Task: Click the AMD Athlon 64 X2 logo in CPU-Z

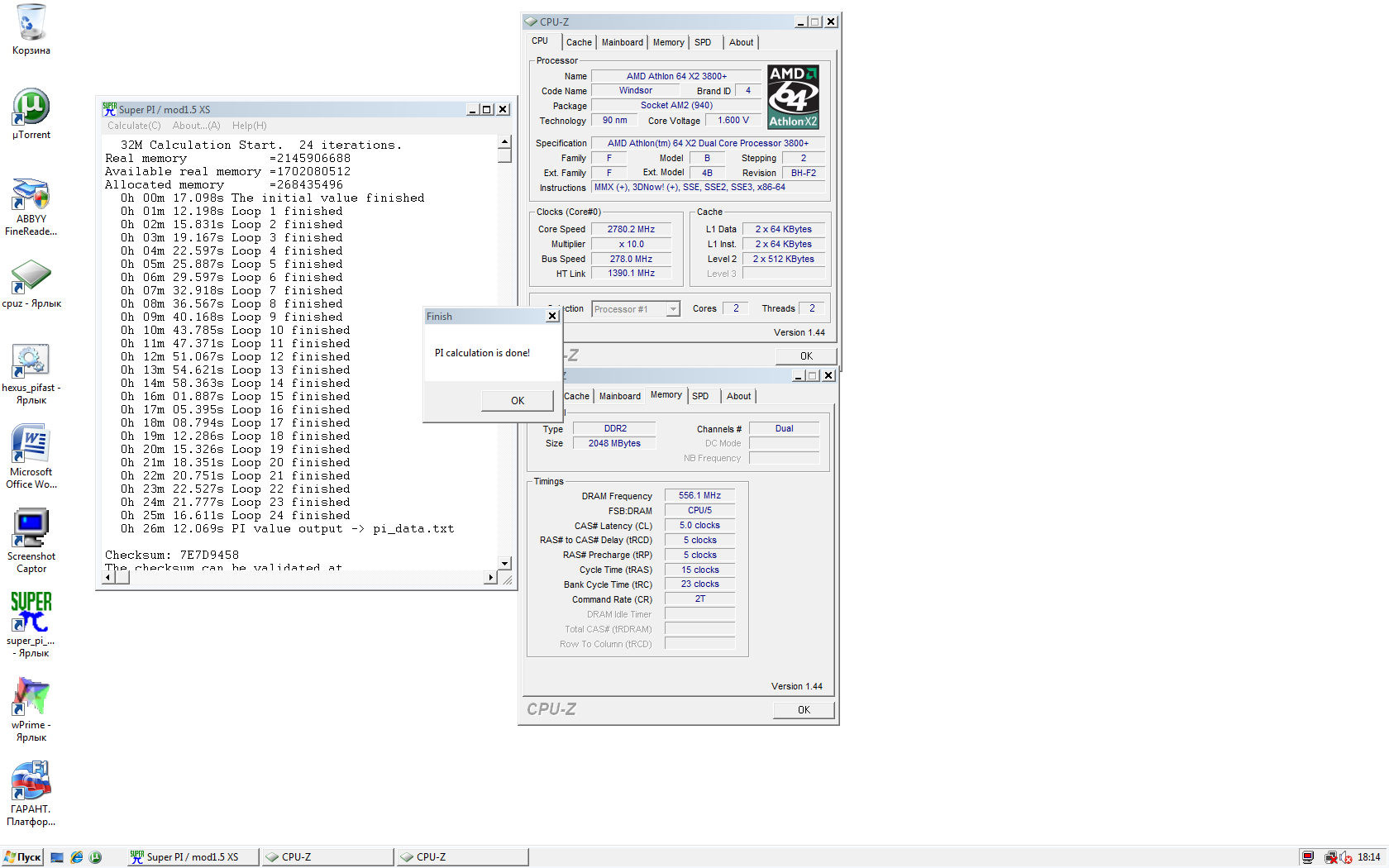Action: 793,97
